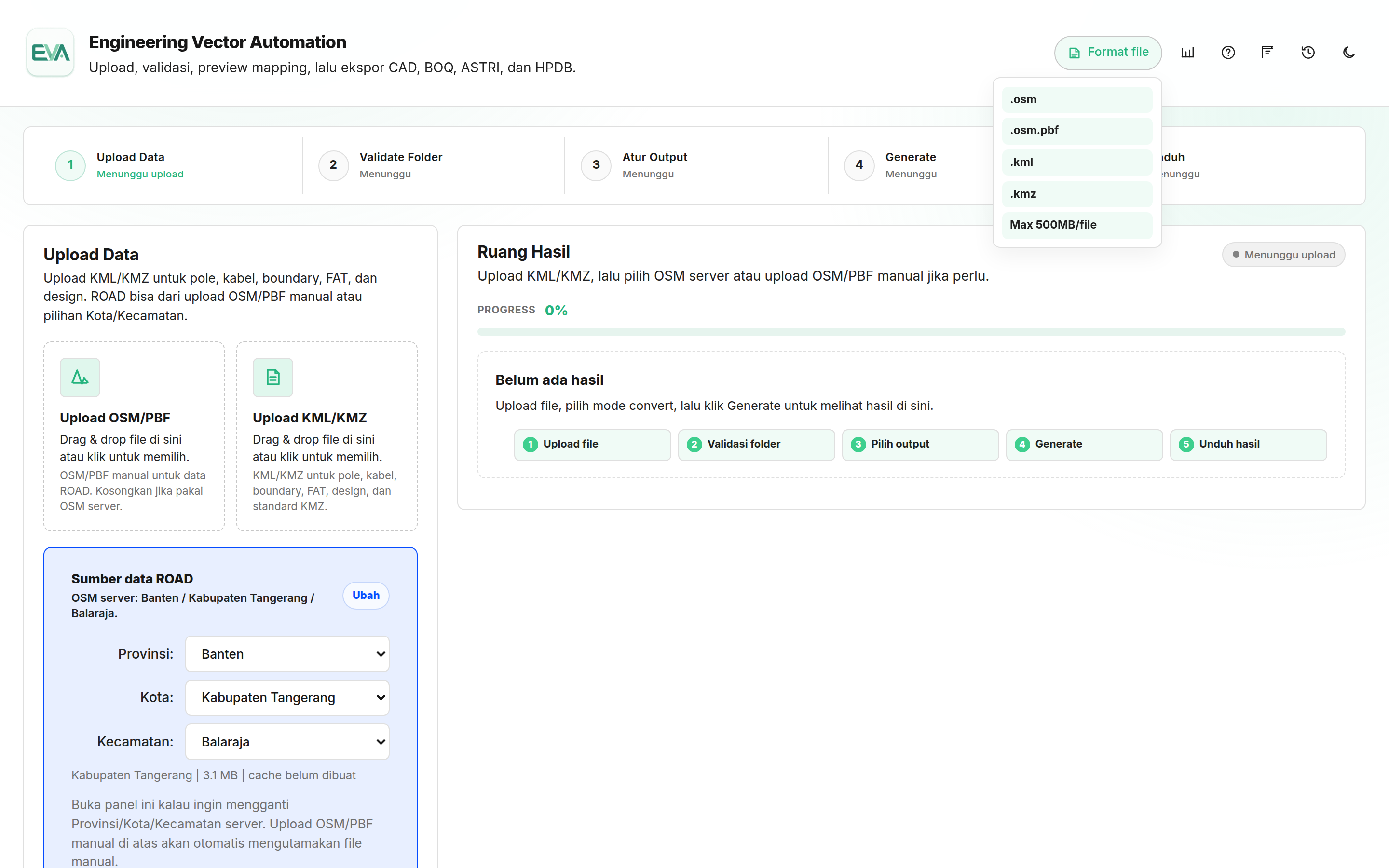Go to step 3 Atur Output
1389x868 pixels.
(695, 165)
